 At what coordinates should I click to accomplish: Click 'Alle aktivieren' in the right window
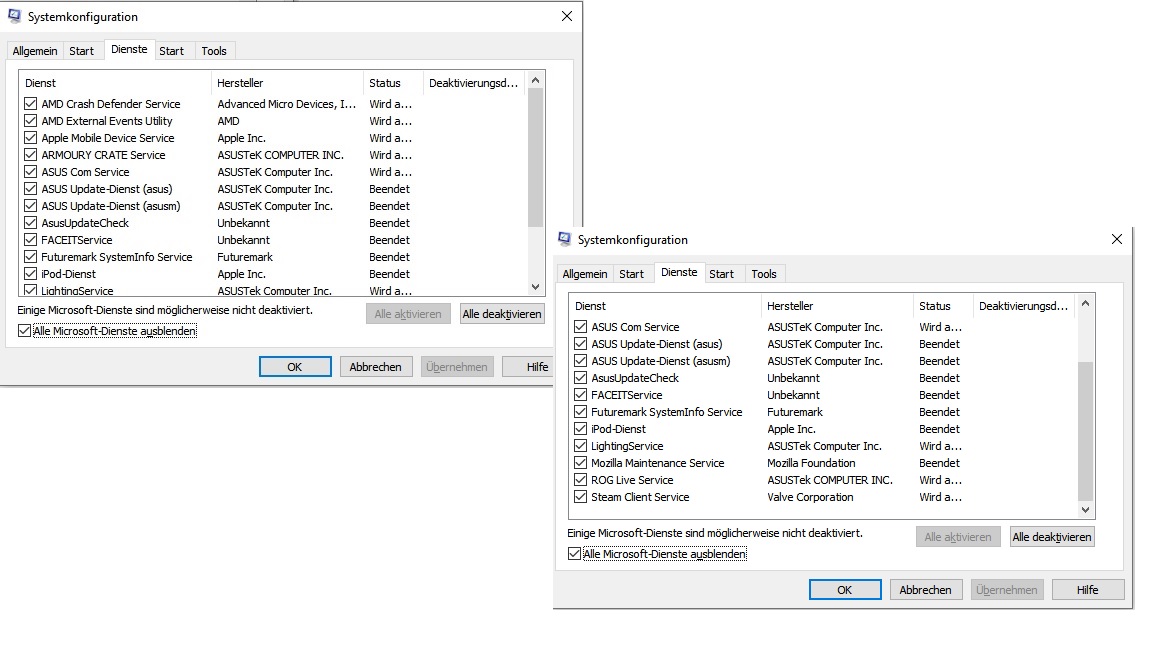click(958, 536)
